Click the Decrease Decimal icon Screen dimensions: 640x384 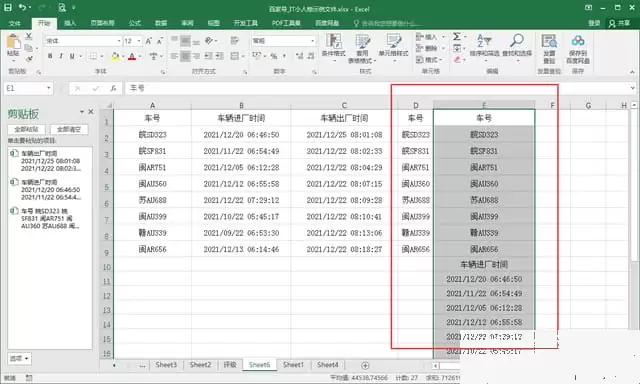point(311,56)
